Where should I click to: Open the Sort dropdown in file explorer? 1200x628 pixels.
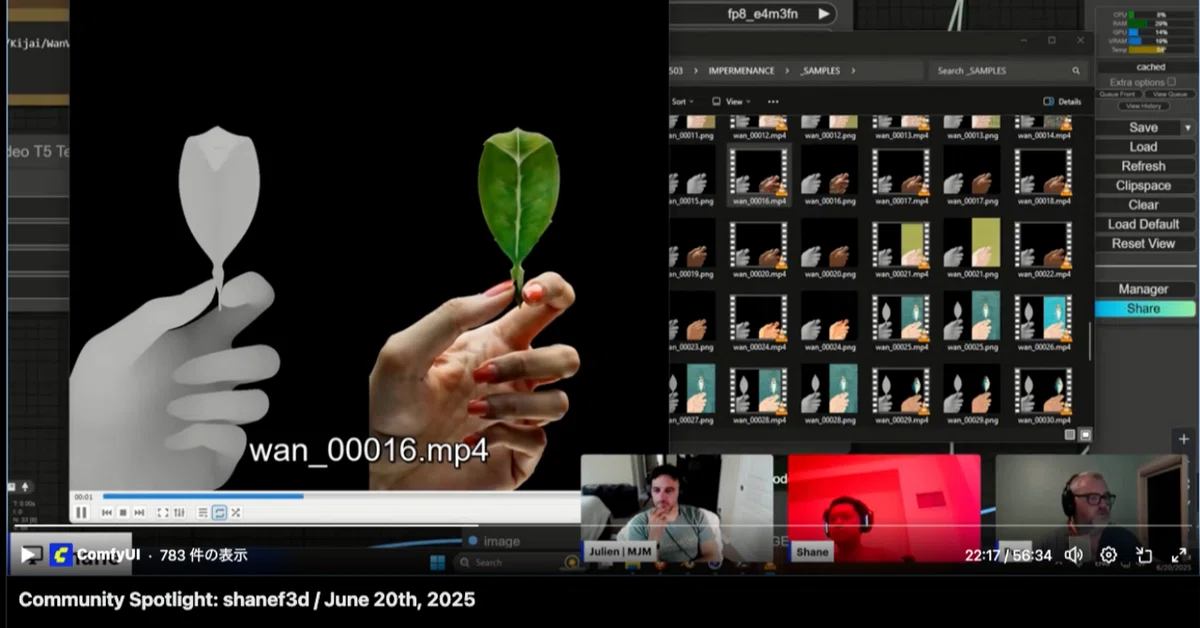[682, 101]
